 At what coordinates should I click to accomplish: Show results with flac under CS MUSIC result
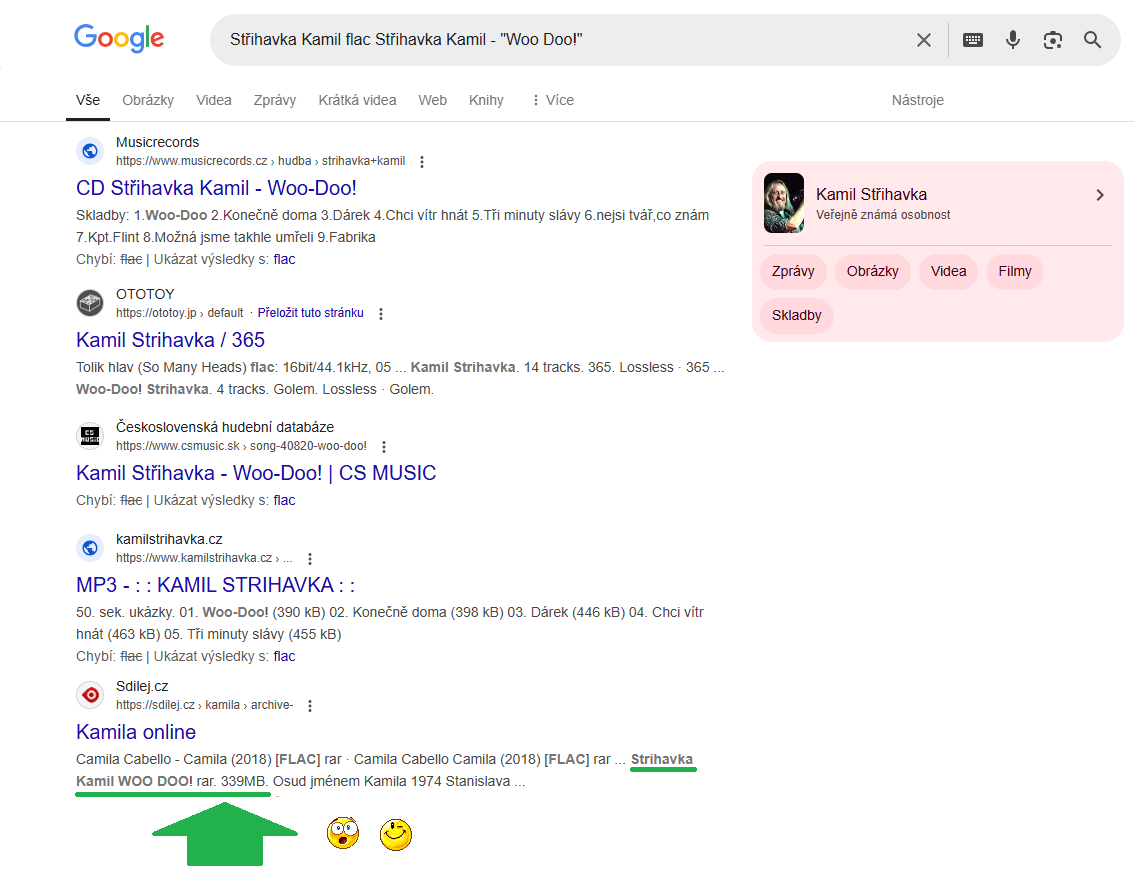(284, 500)
